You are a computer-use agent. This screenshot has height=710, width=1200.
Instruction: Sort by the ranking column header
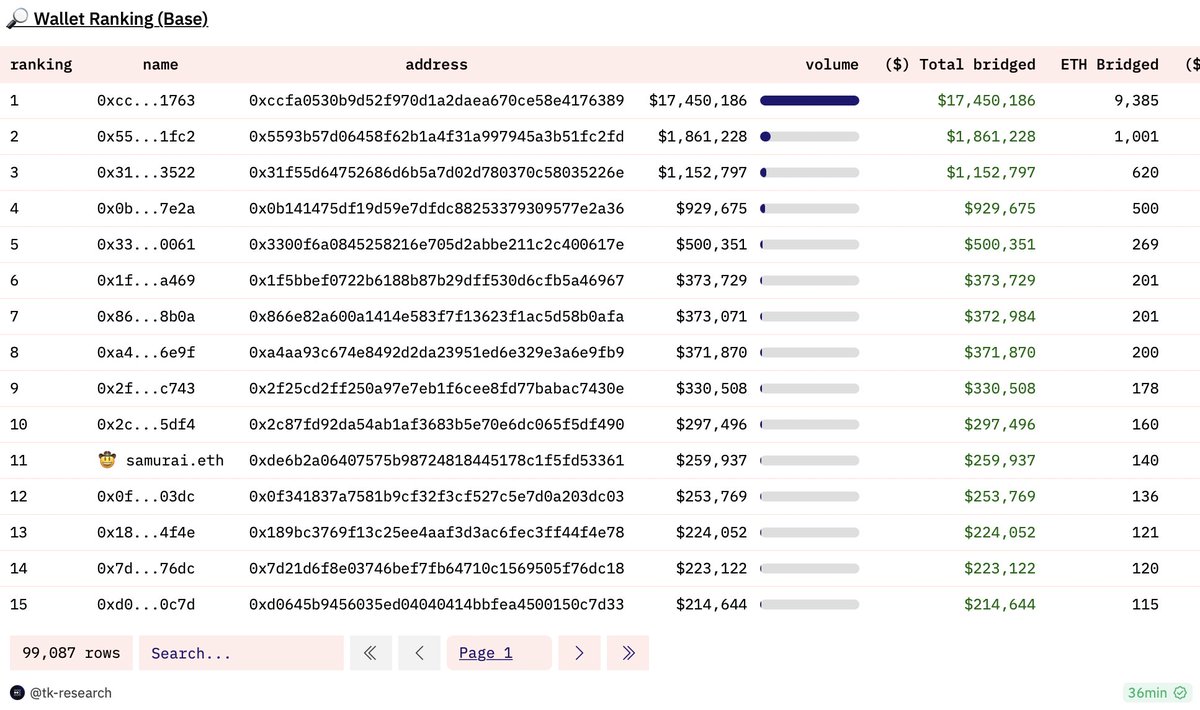(41, 64)
